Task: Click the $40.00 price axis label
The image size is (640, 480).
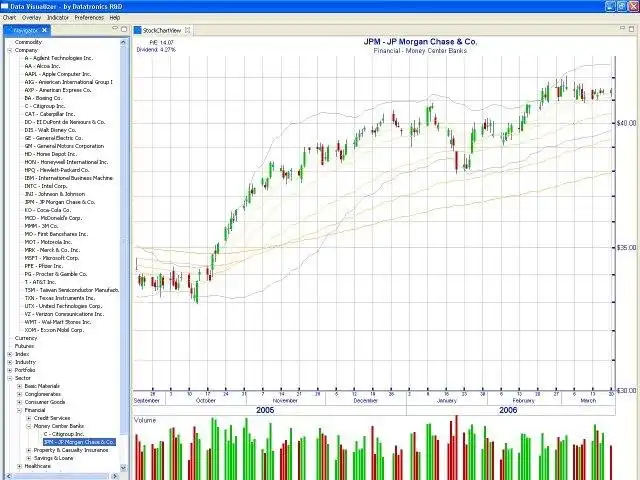Action: coord(626,123)
